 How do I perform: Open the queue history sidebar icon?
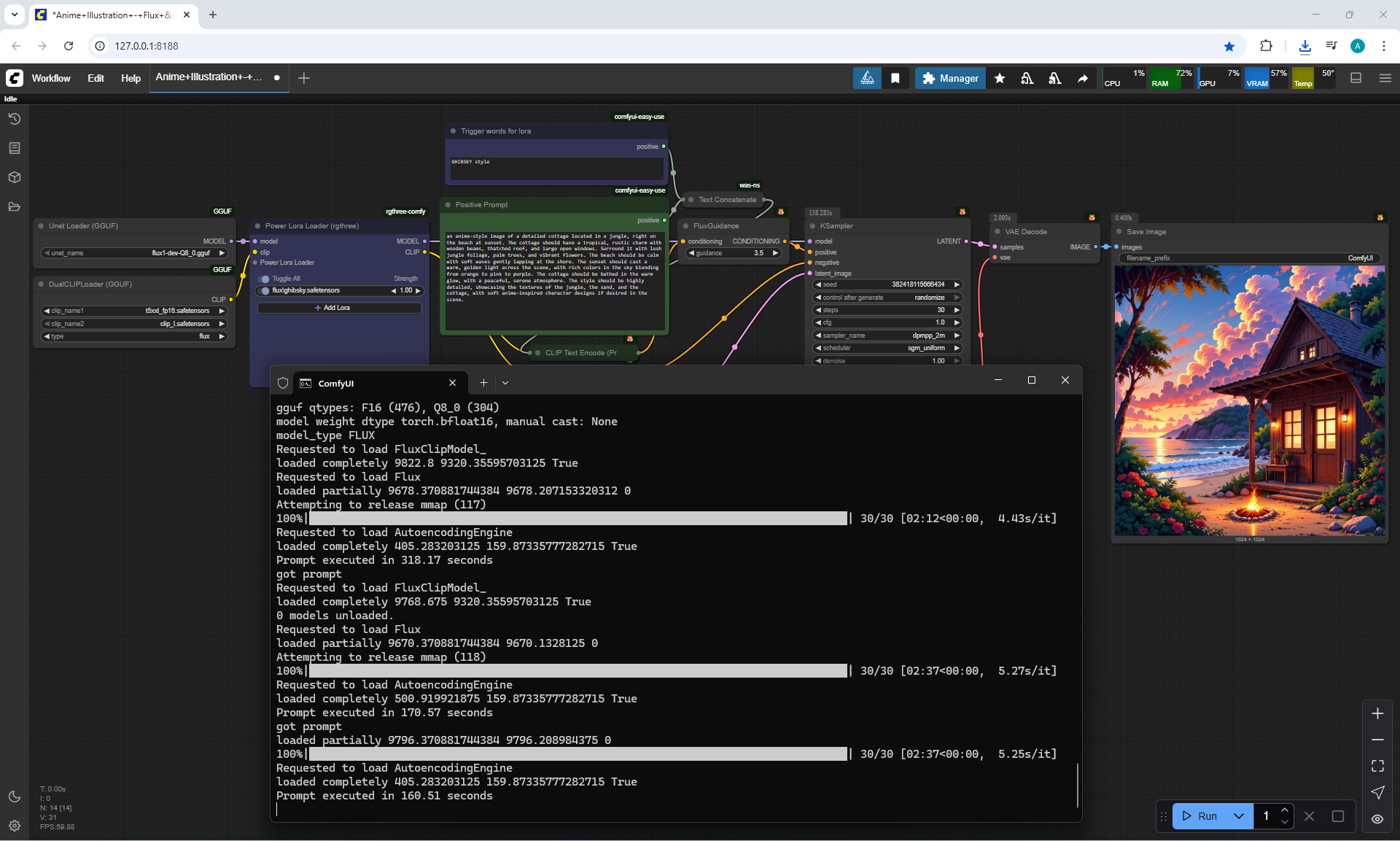(15, 119)
